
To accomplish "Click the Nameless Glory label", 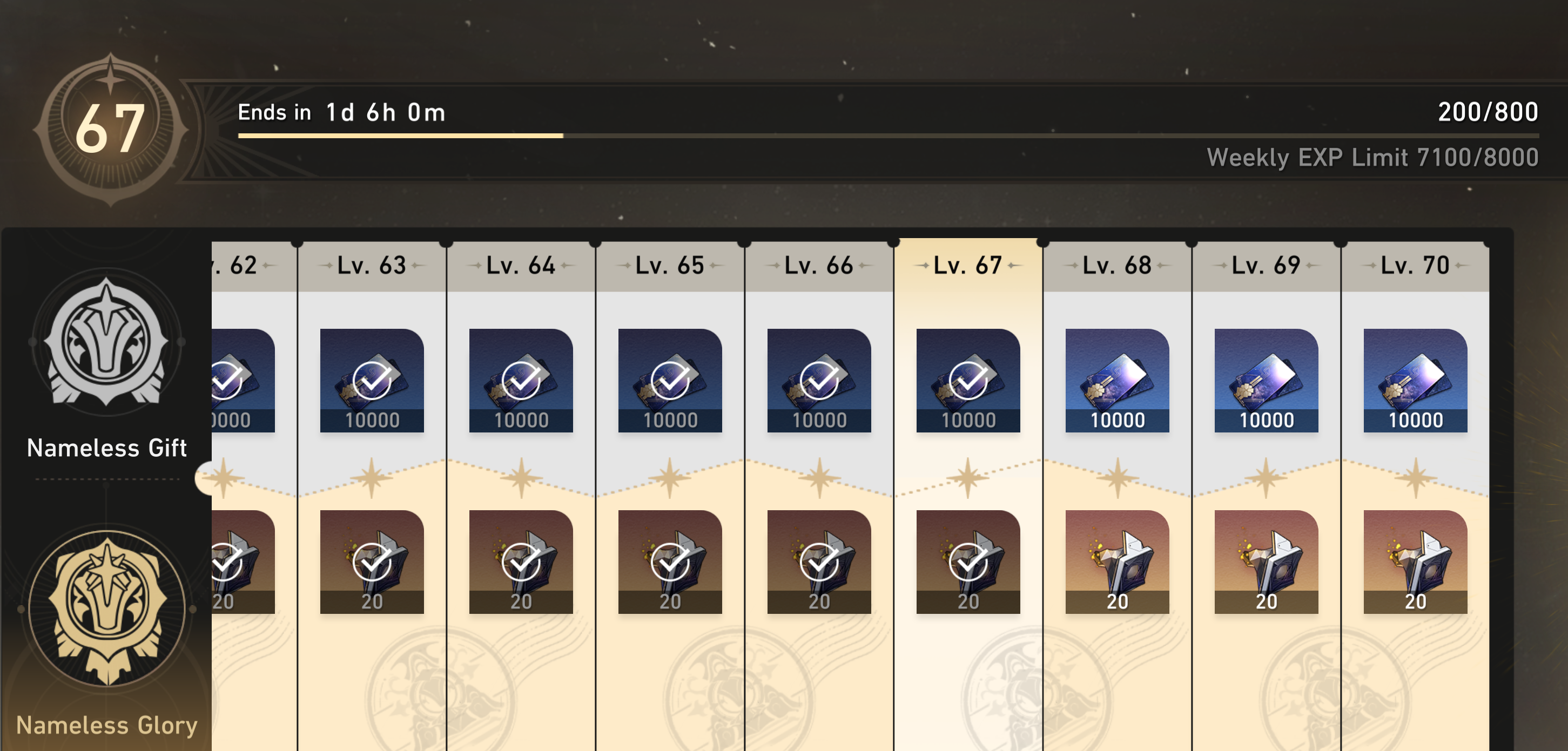I will click(107, 725).
